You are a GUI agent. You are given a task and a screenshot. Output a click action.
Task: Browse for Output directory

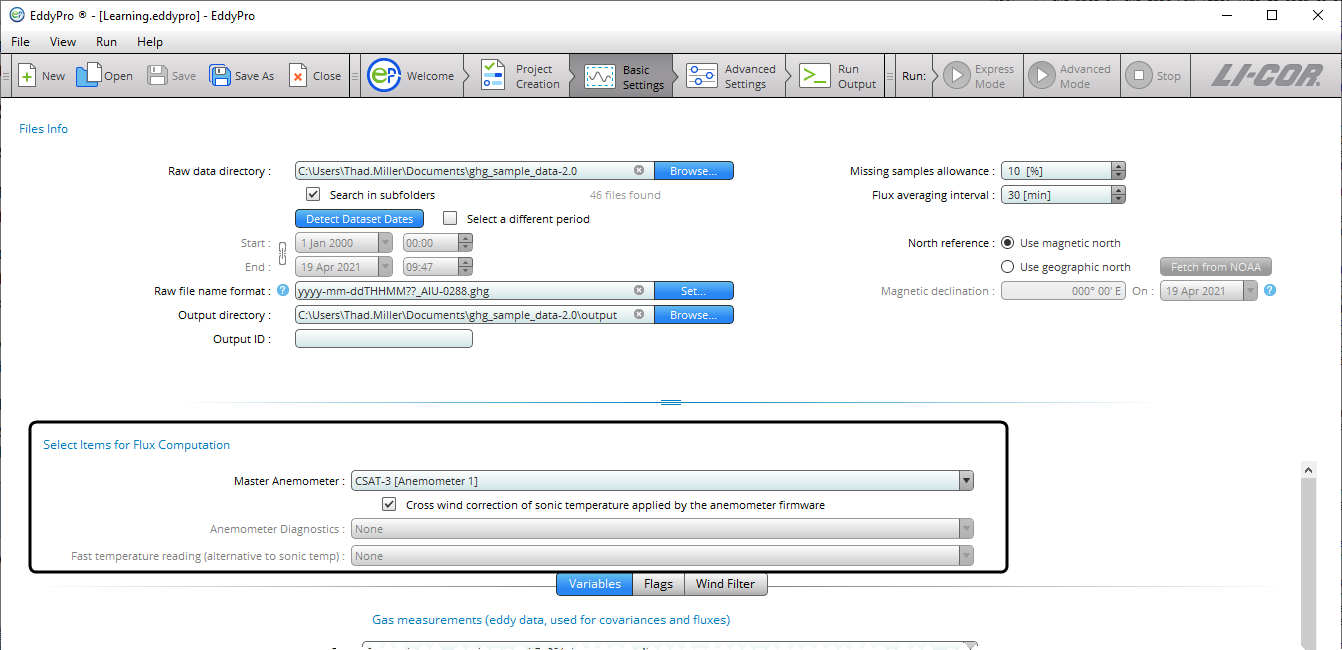click(x=693, y=315)
